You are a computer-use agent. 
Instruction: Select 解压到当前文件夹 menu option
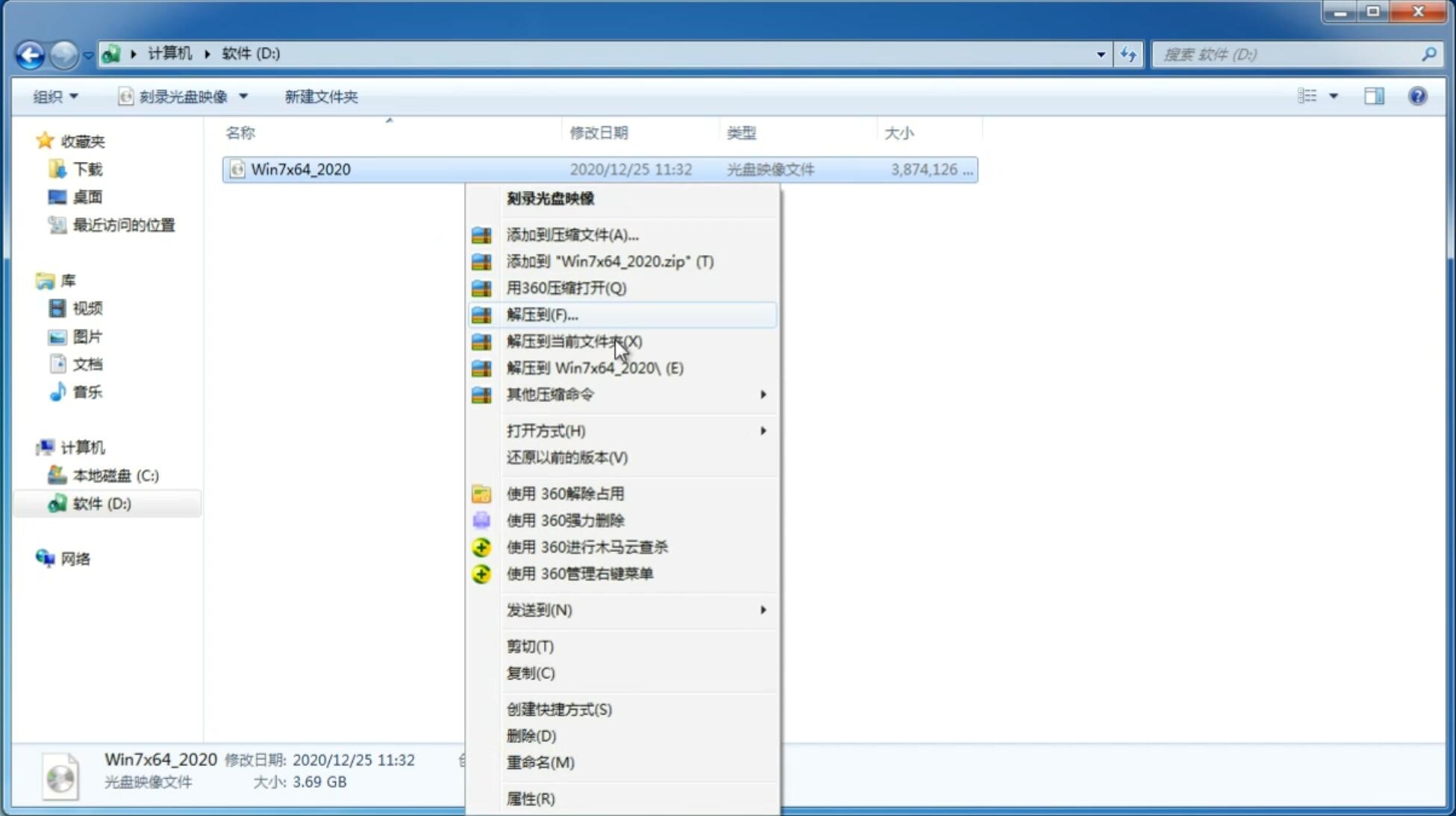click(574, 341)
